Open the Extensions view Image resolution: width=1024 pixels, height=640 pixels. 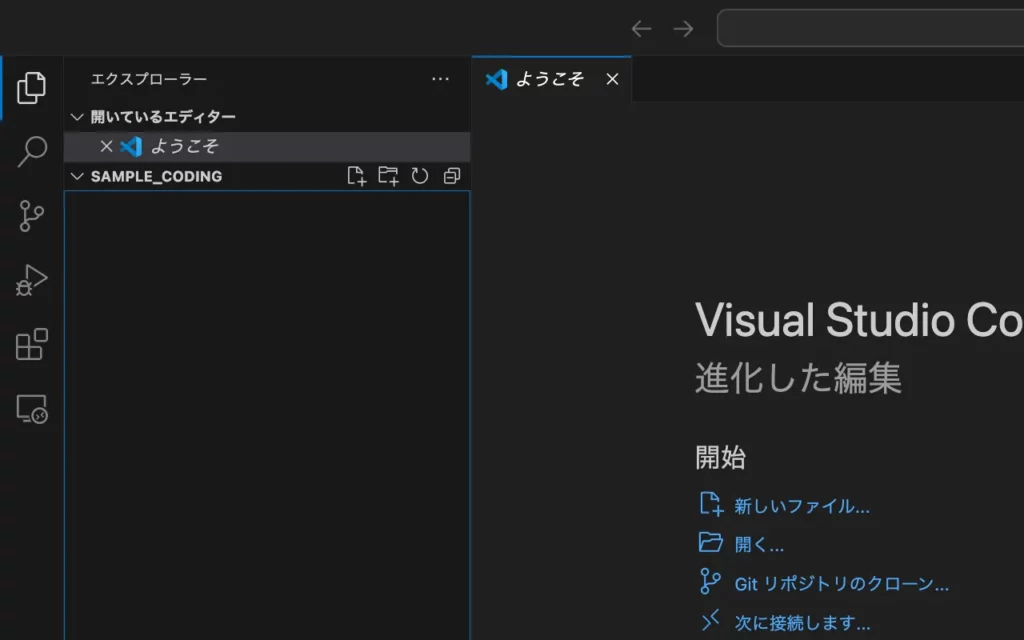coord(31,344)
